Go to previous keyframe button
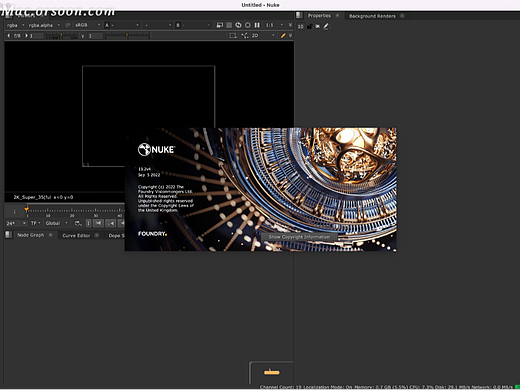520x390 pixels. [111, 223]
